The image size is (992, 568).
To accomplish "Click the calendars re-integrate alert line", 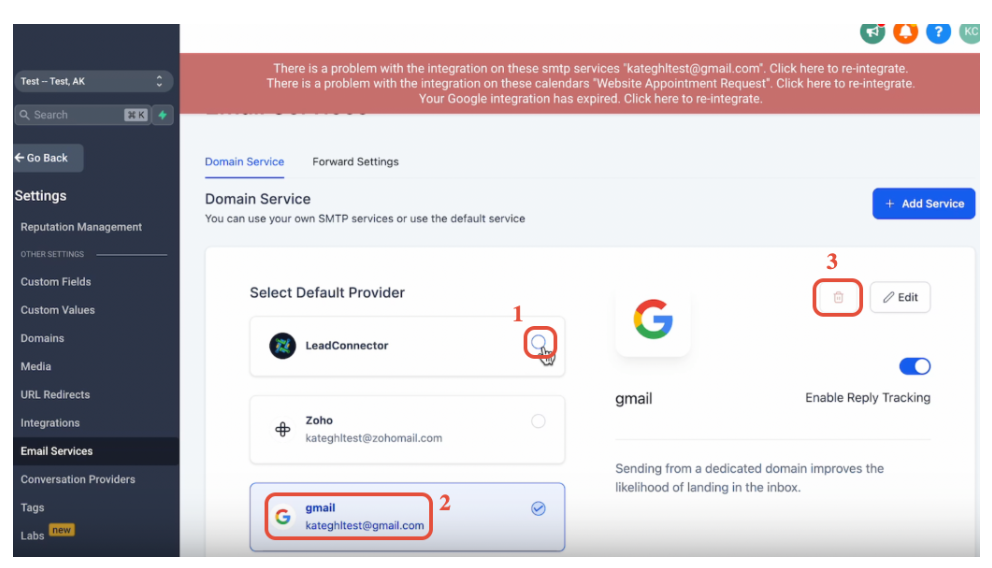I will pos(590,83).
